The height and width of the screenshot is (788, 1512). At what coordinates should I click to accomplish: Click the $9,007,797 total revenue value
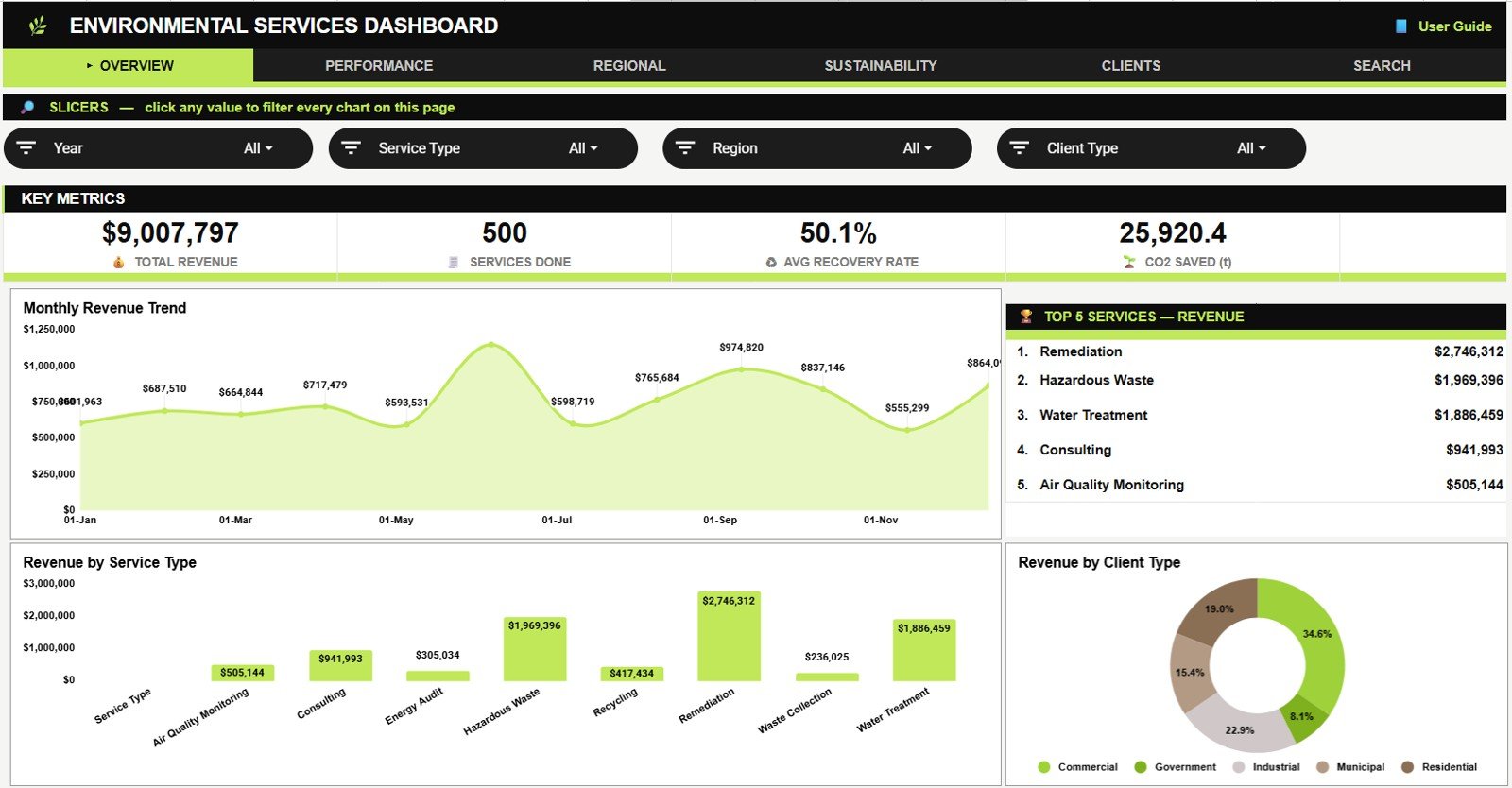tap(170, 232)
